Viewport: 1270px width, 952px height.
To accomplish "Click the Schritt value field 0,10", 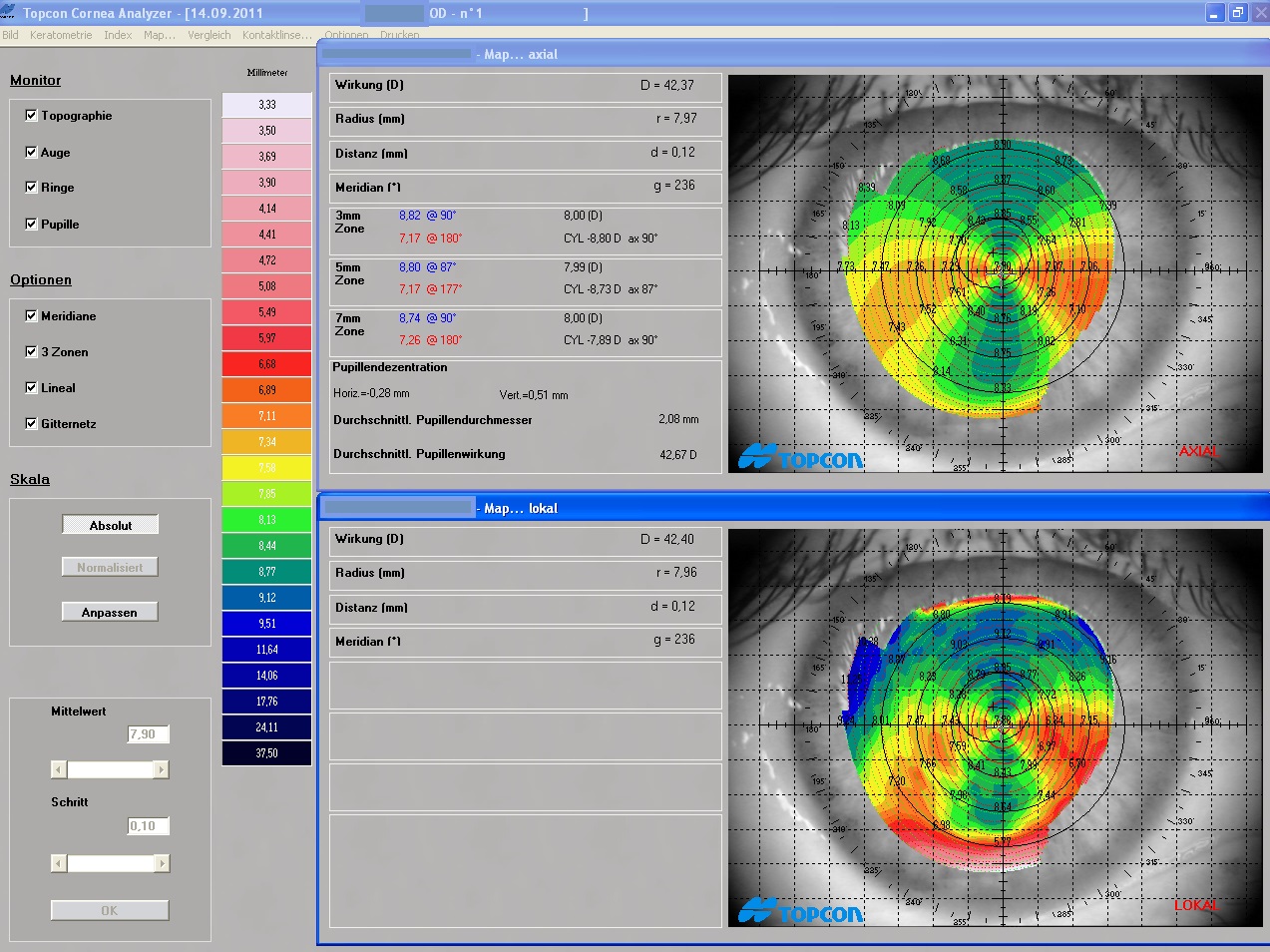I will [x=148, y=826].
